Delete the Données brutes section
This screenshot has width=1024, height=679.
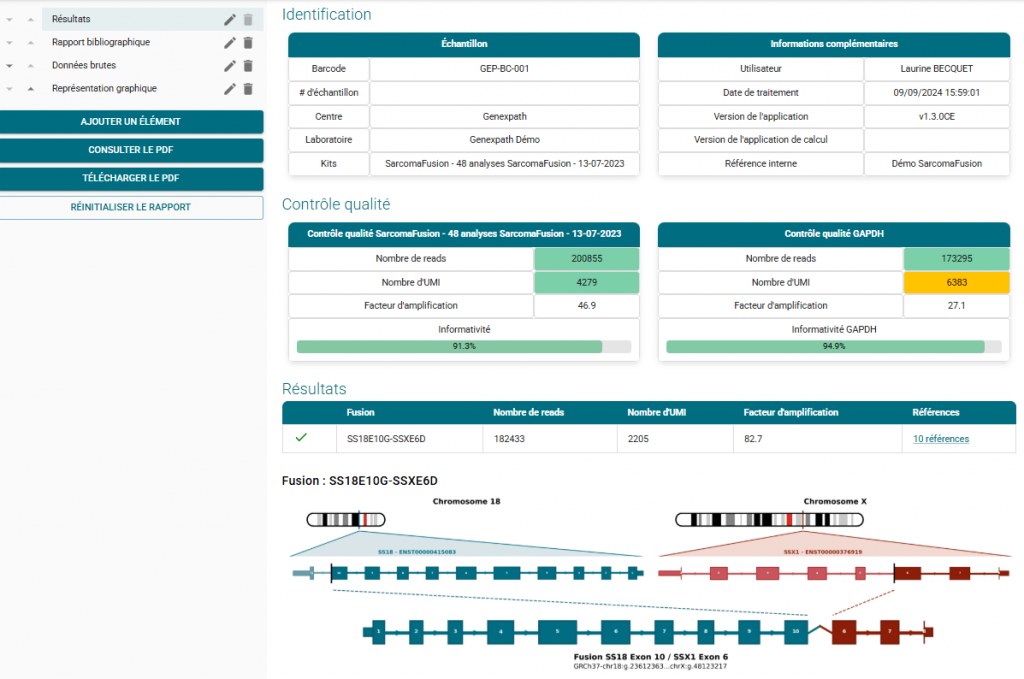click(x=247, y=65)
